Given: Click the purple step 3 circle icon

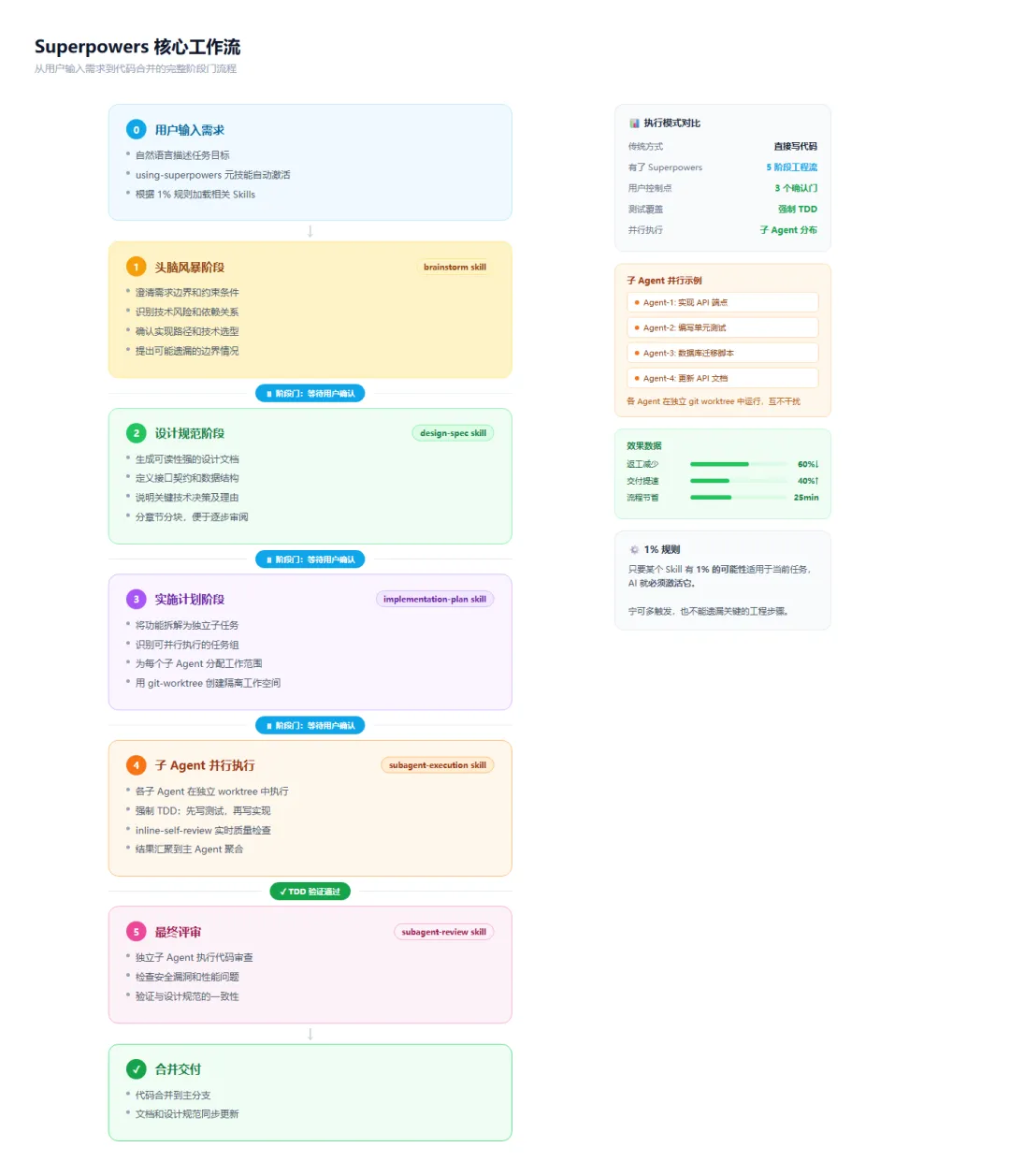Looking at the screenshot, I should point(137,600).
